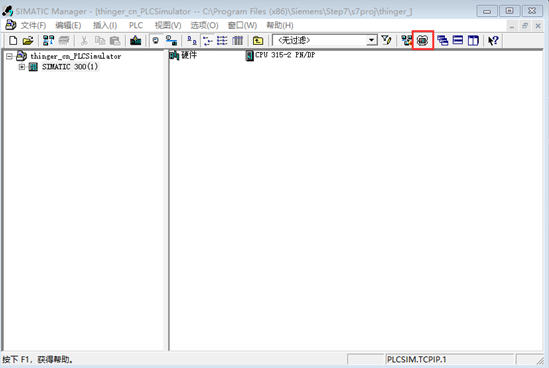Open the 视图(V) menu
Screen dimensions: 549x368
click(168, 26)
